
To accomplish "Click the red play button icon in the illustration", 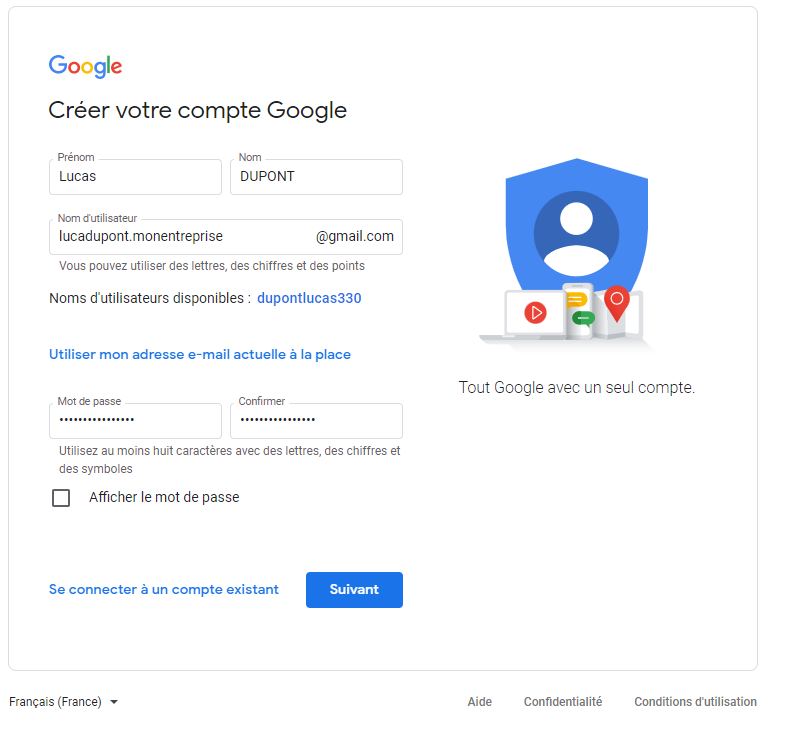I will pyautogui.click(x=537, y=312).
